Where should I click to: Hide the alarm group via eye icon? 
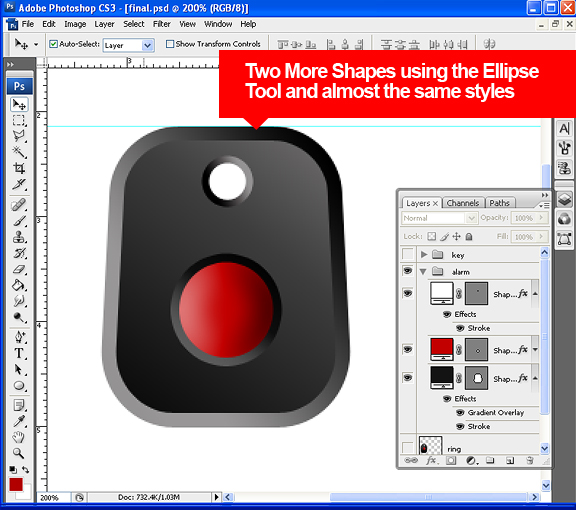tap(408, 271)
